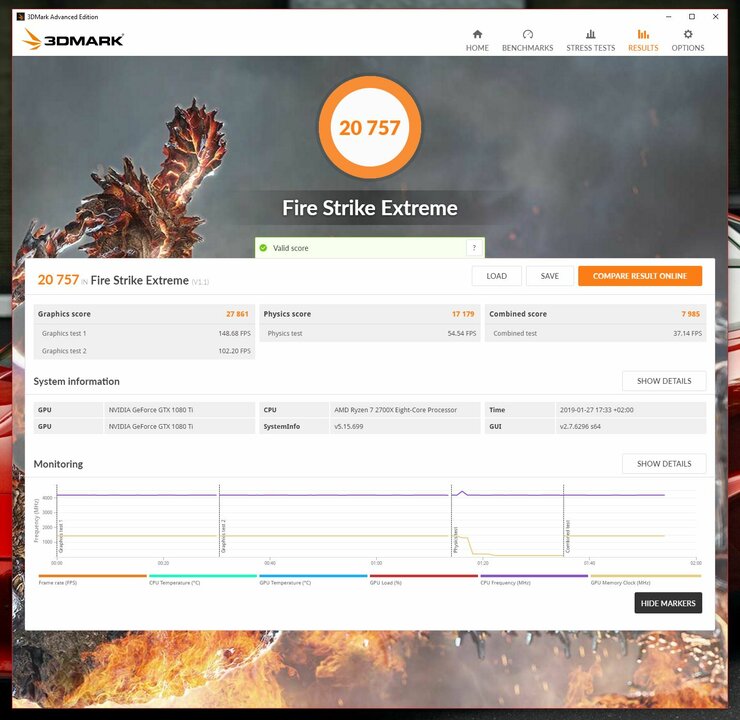Screen dimensions: 740x720
Task: Click the Physics score value 17 179
Action: pos(463,314)
